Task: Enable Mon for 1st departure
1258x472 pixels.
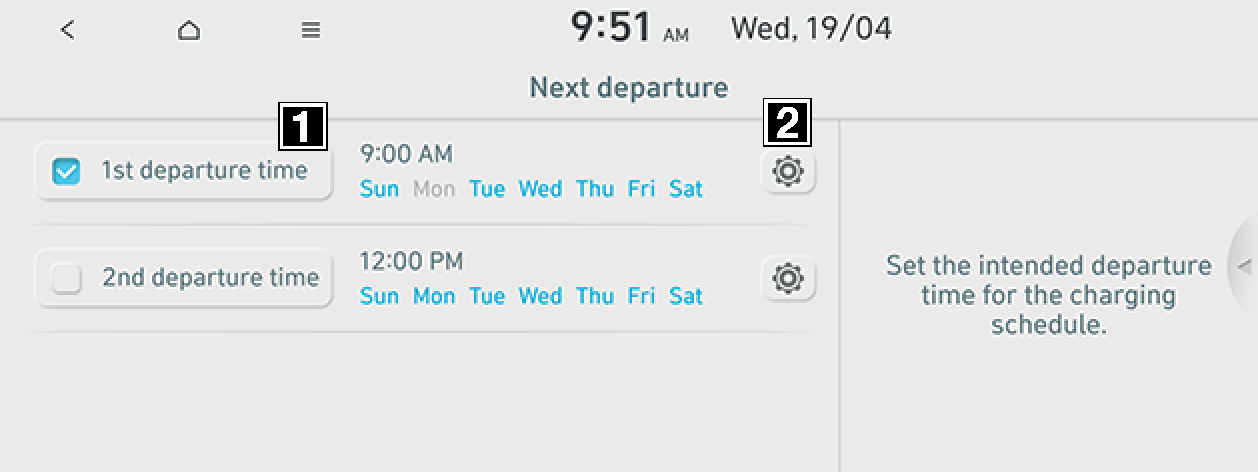Action: 434,189
